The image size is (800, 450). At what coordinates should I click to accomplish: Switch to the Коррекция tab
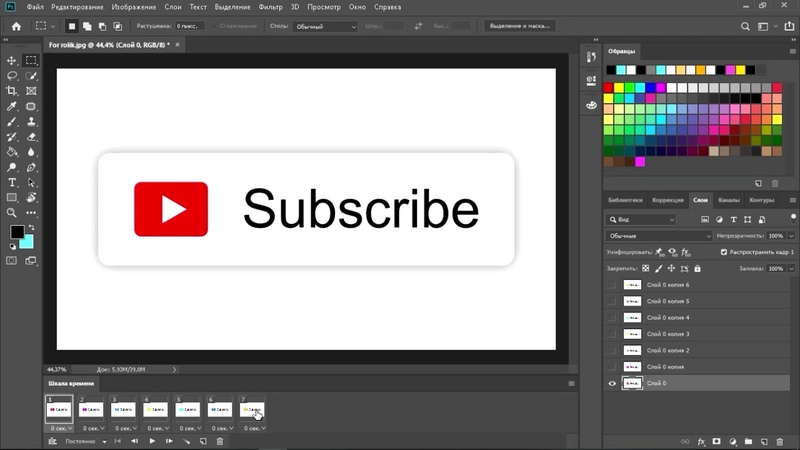pyautogui.click(x=667, y=200)
